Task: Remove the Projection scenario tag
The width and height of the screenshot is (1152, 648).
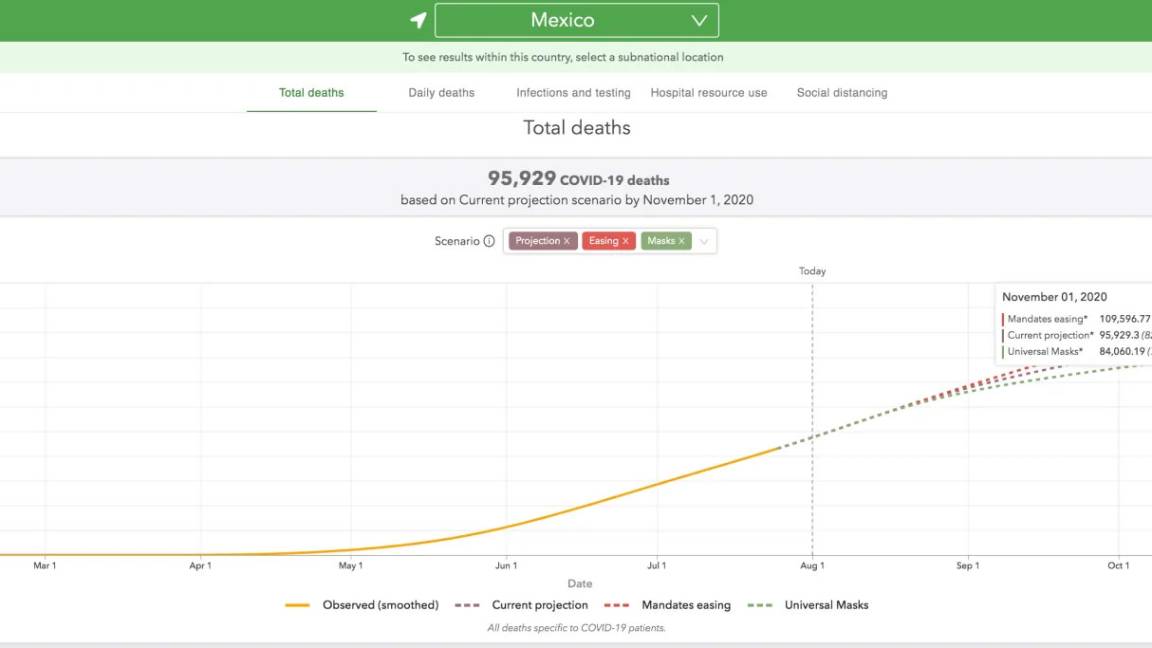Action: (x=567, y=241)
